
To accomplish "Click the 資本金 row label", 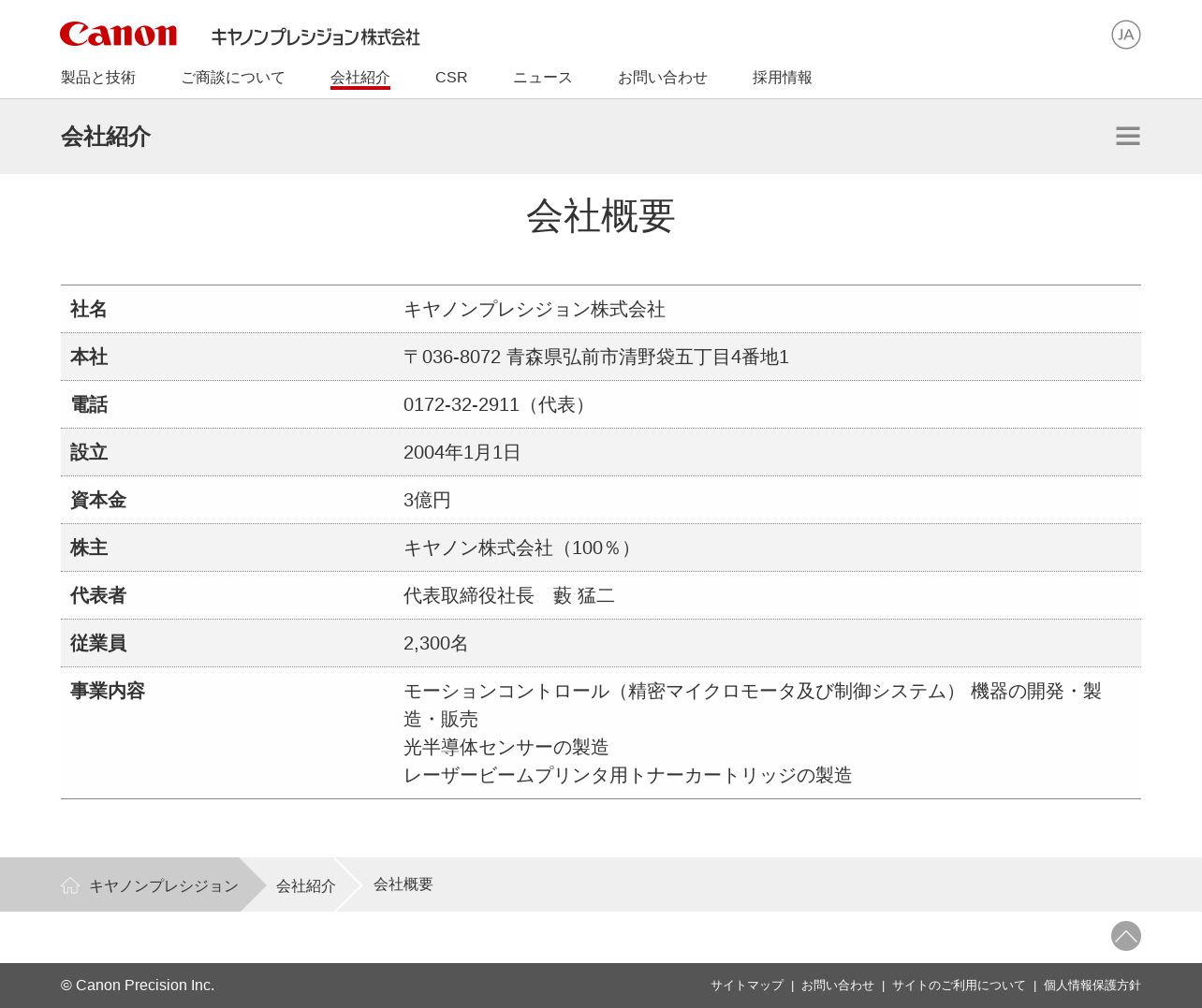I will 98,500.
